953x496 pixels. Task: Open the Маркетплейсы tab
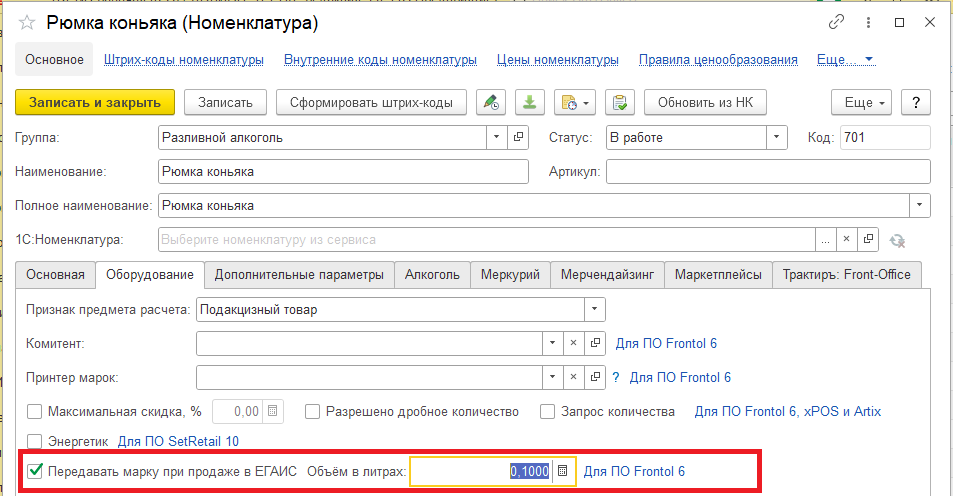[x=718, y=274]
